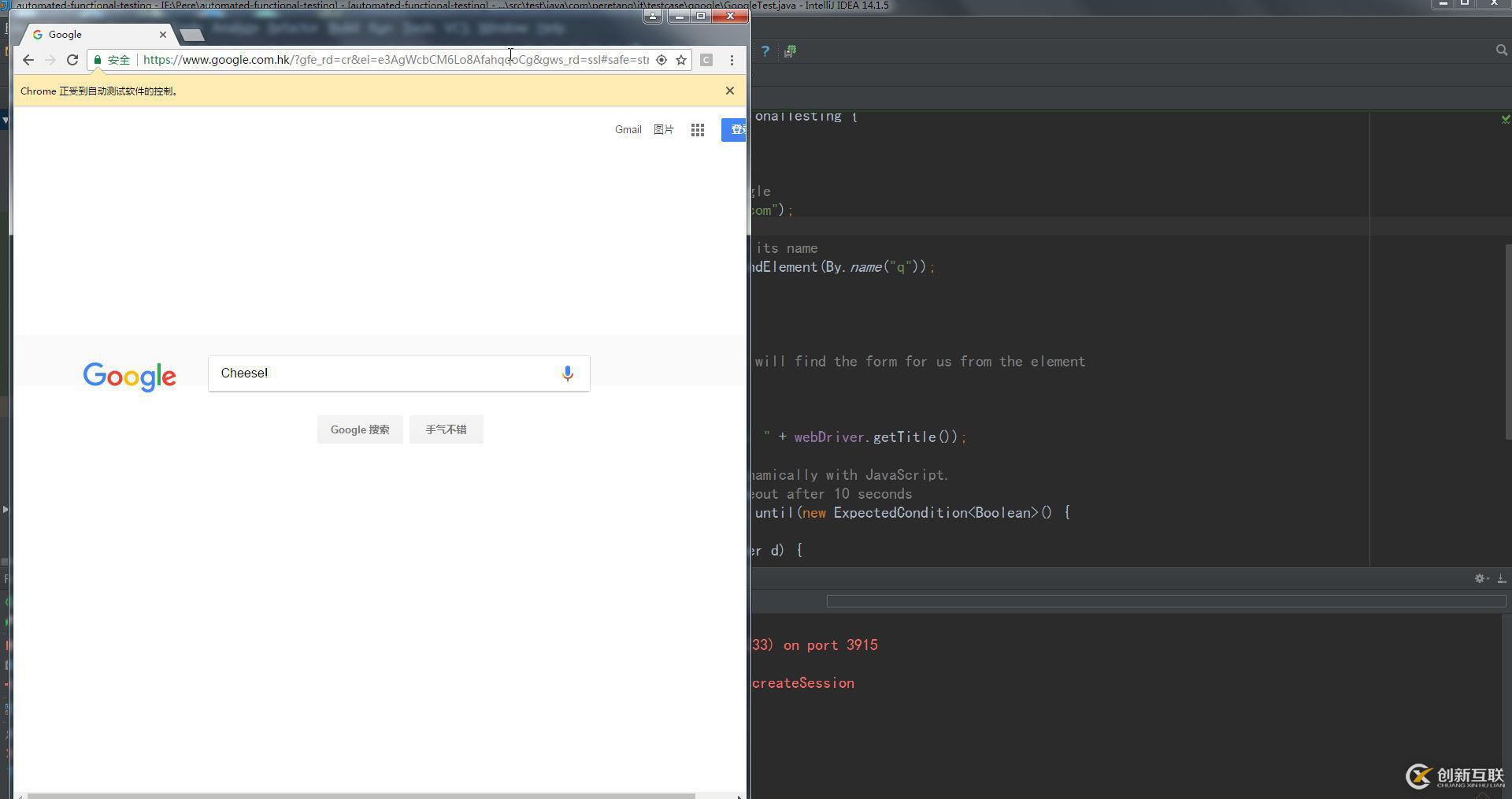Click the 安全 secure label in address bar
Viewport: 1512px width, 799px height.
click(119, 60)
